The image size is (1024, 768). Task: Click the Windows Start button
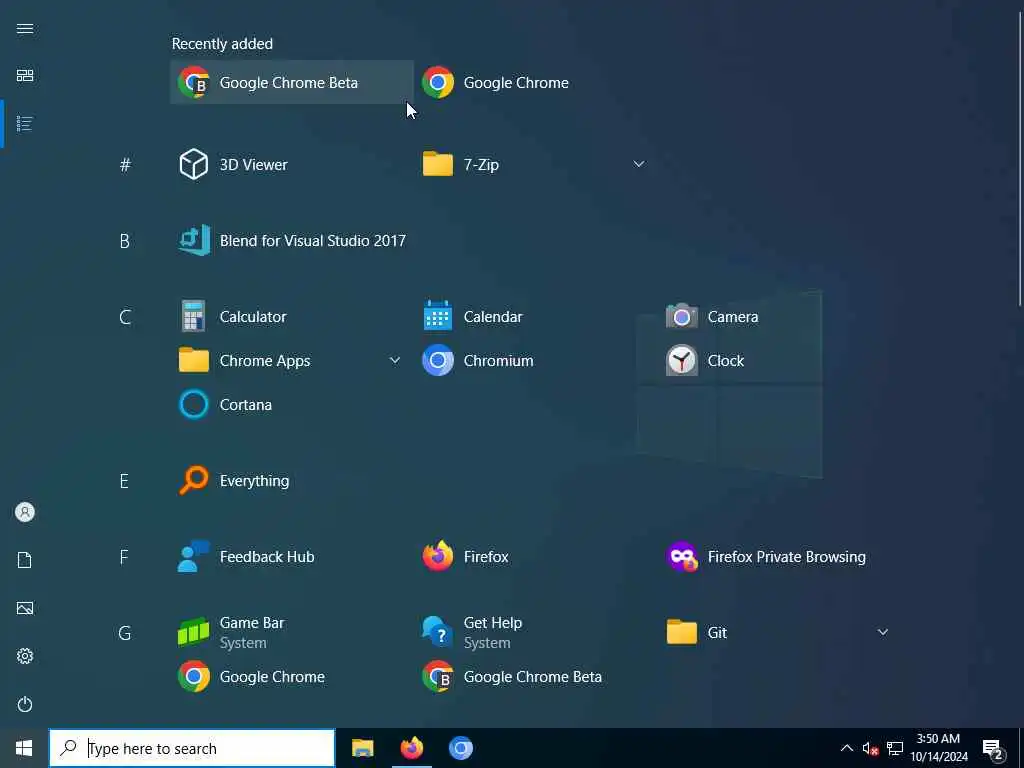click(24, 748)
